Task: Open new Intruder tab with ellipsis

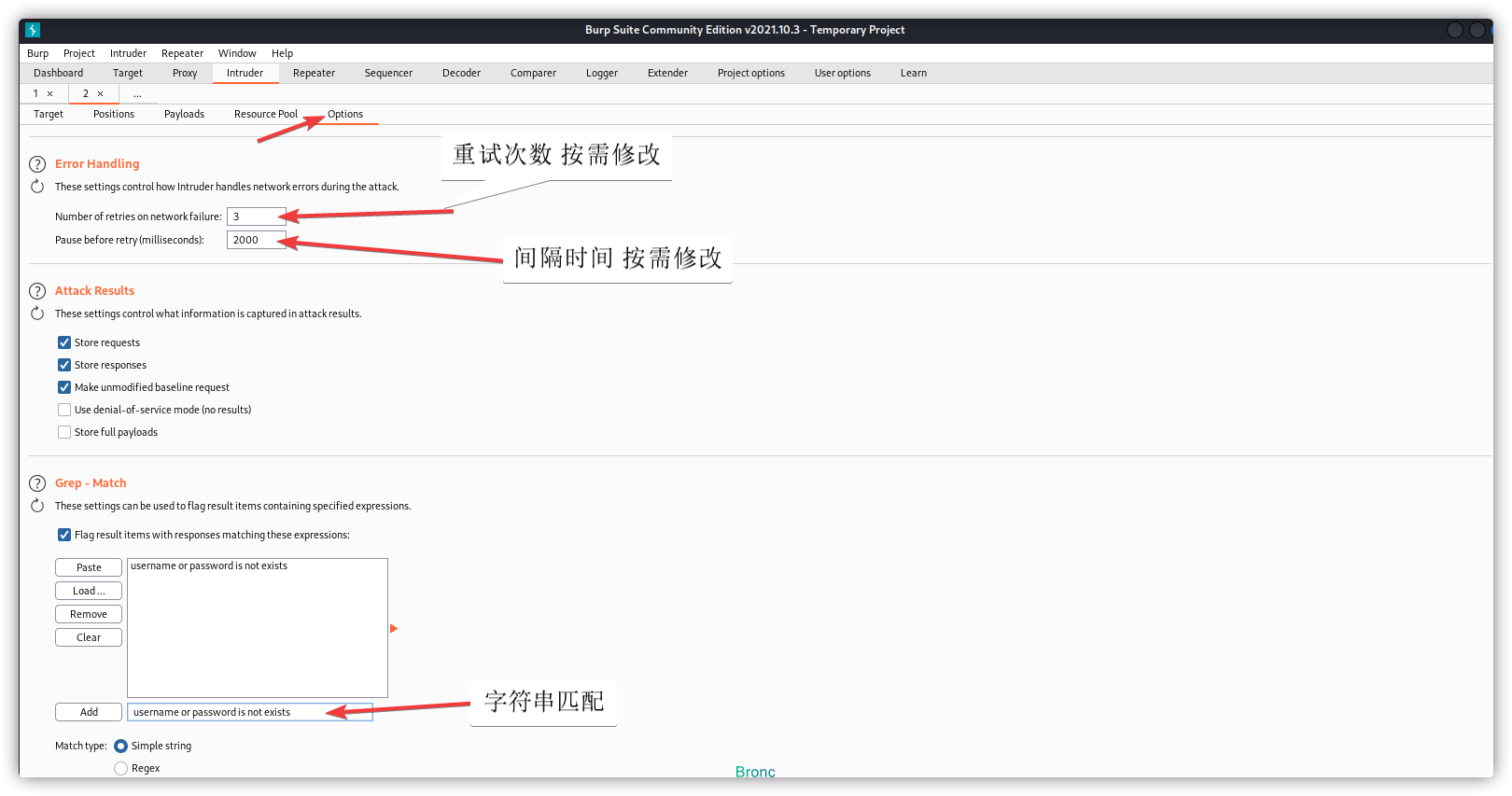Action: (137, 93)
